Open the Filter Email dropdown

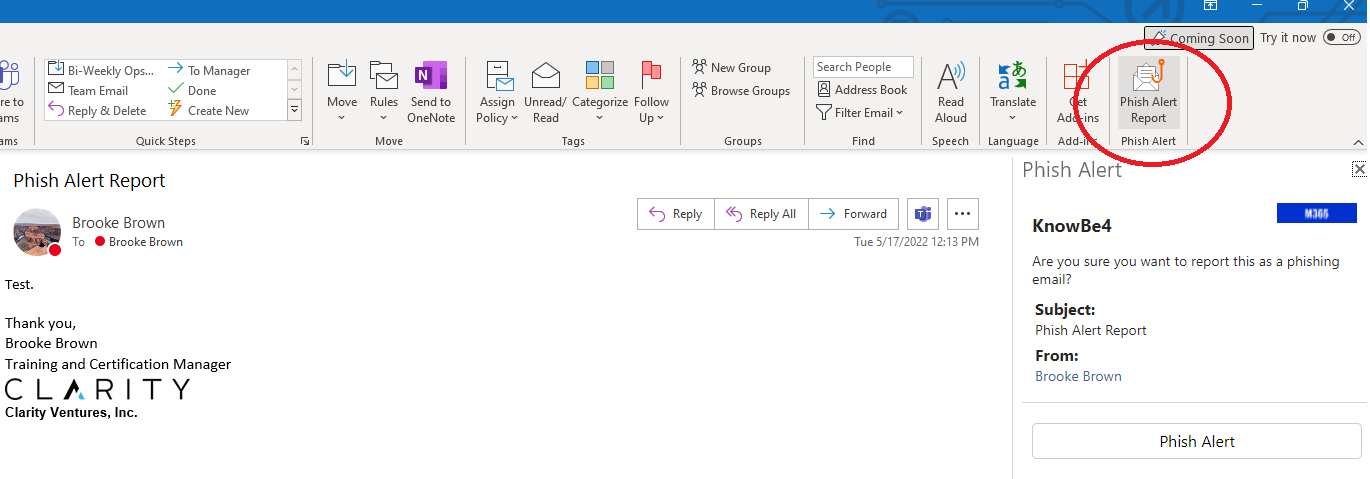pos(860,113)
